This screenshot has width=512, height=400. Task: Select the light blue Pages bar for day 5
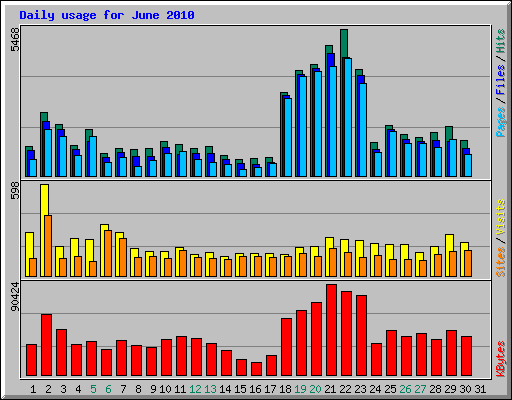point(93,156)
